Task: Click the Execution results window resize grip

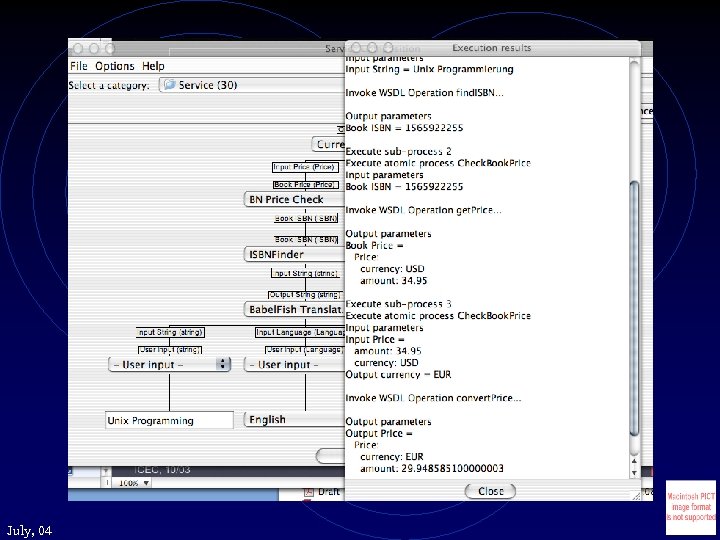Action: pos(636,495)
